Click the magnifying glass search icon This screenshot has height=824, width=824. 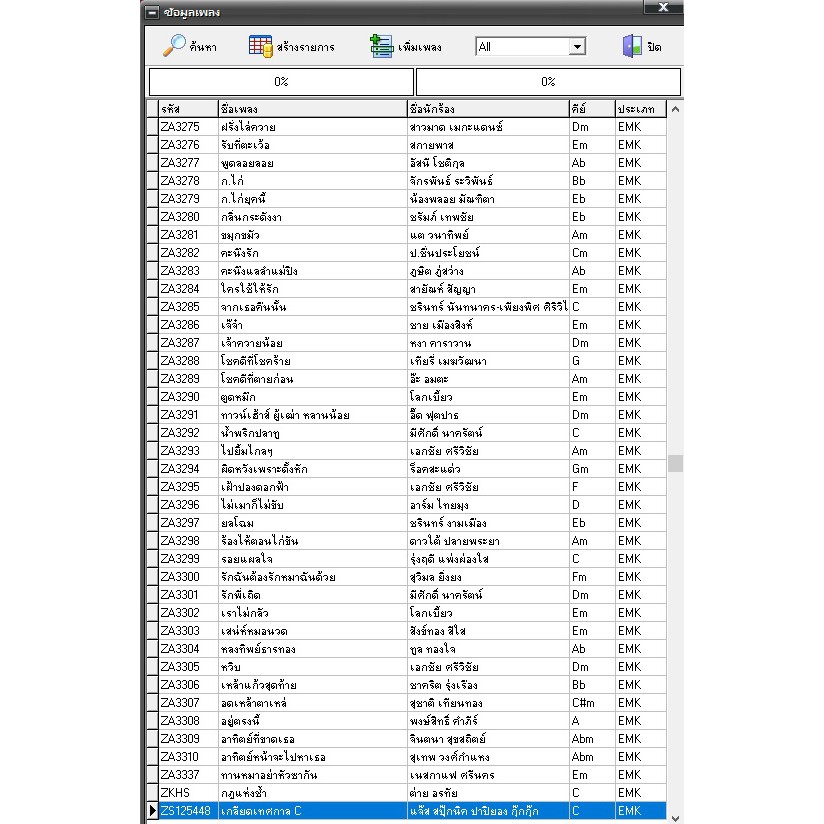[x=174, y=46]
